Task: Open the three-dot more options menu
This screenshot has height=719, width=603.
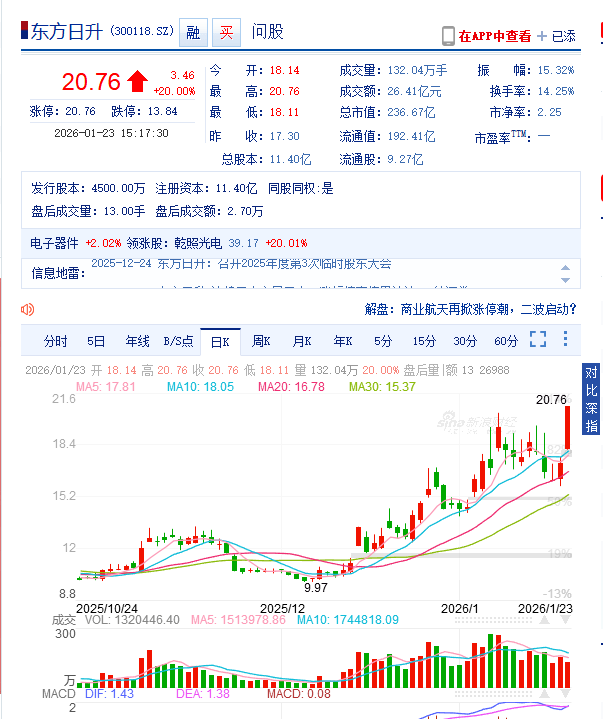Action: point(565,339)
